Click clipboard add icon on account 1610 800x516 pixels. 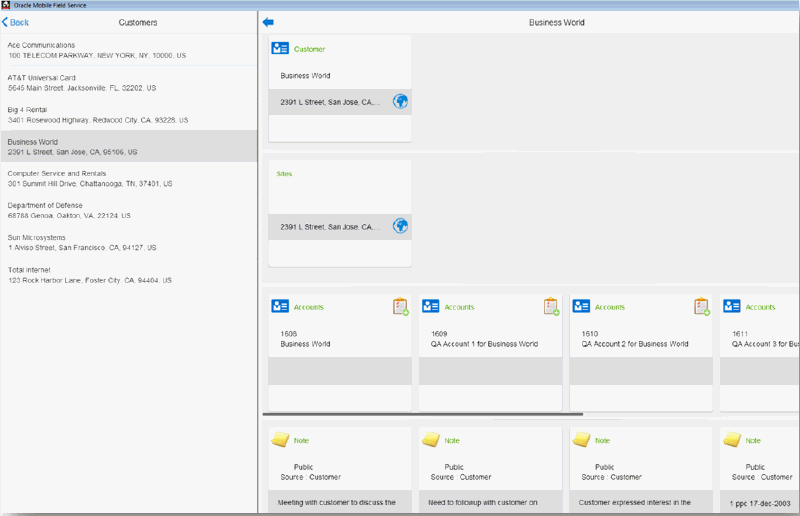coord(702,306)
